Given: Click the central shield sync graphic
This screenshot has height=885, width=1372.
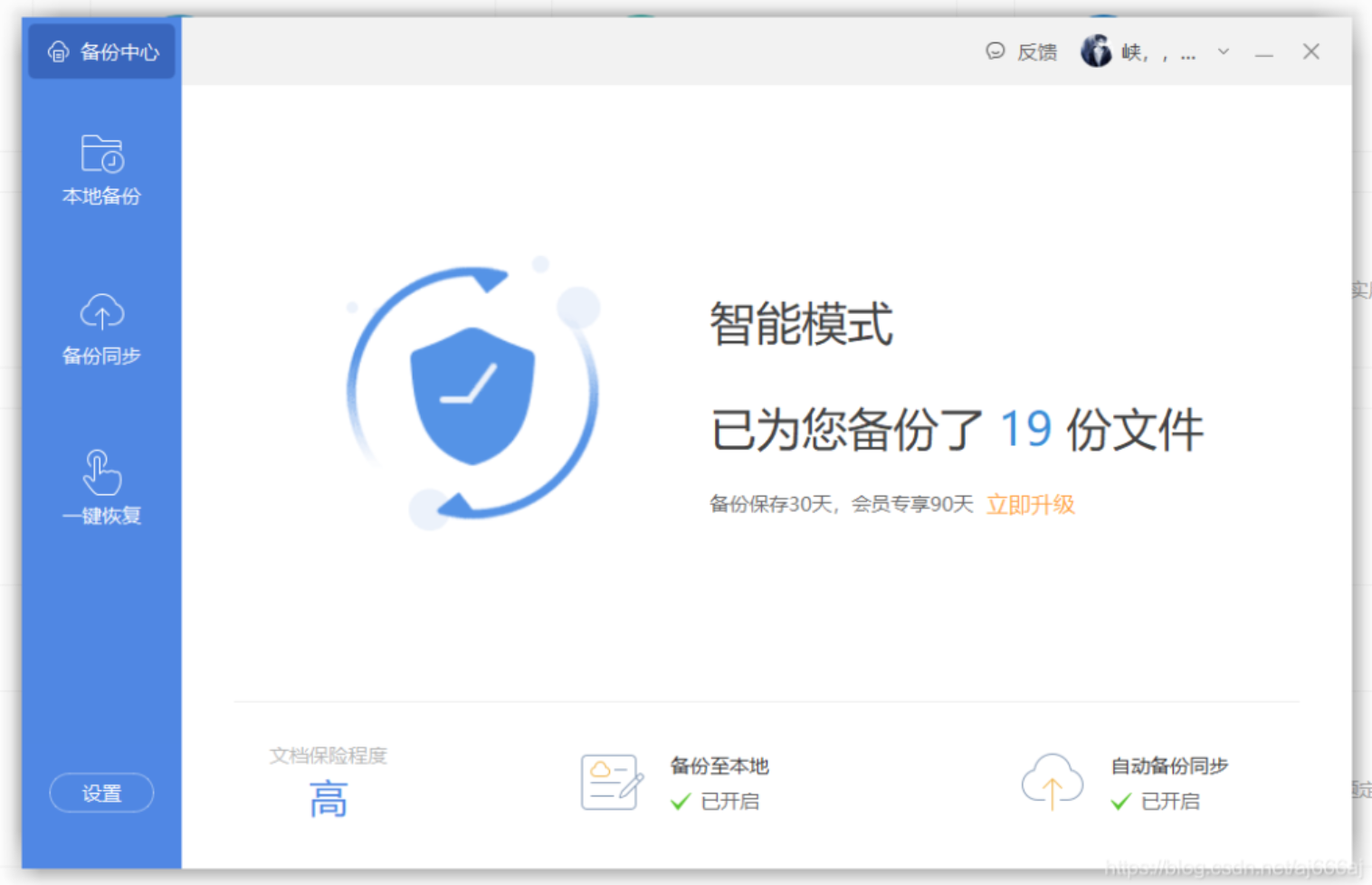Looking at the screenshot, I should click(x=472, y=394).
